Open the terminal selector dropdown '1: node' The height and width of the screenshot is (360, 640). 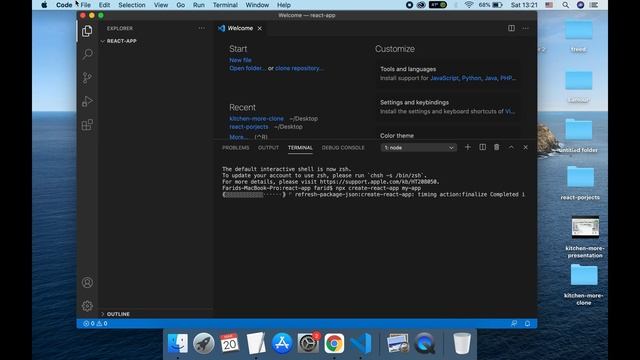[419, 147]
